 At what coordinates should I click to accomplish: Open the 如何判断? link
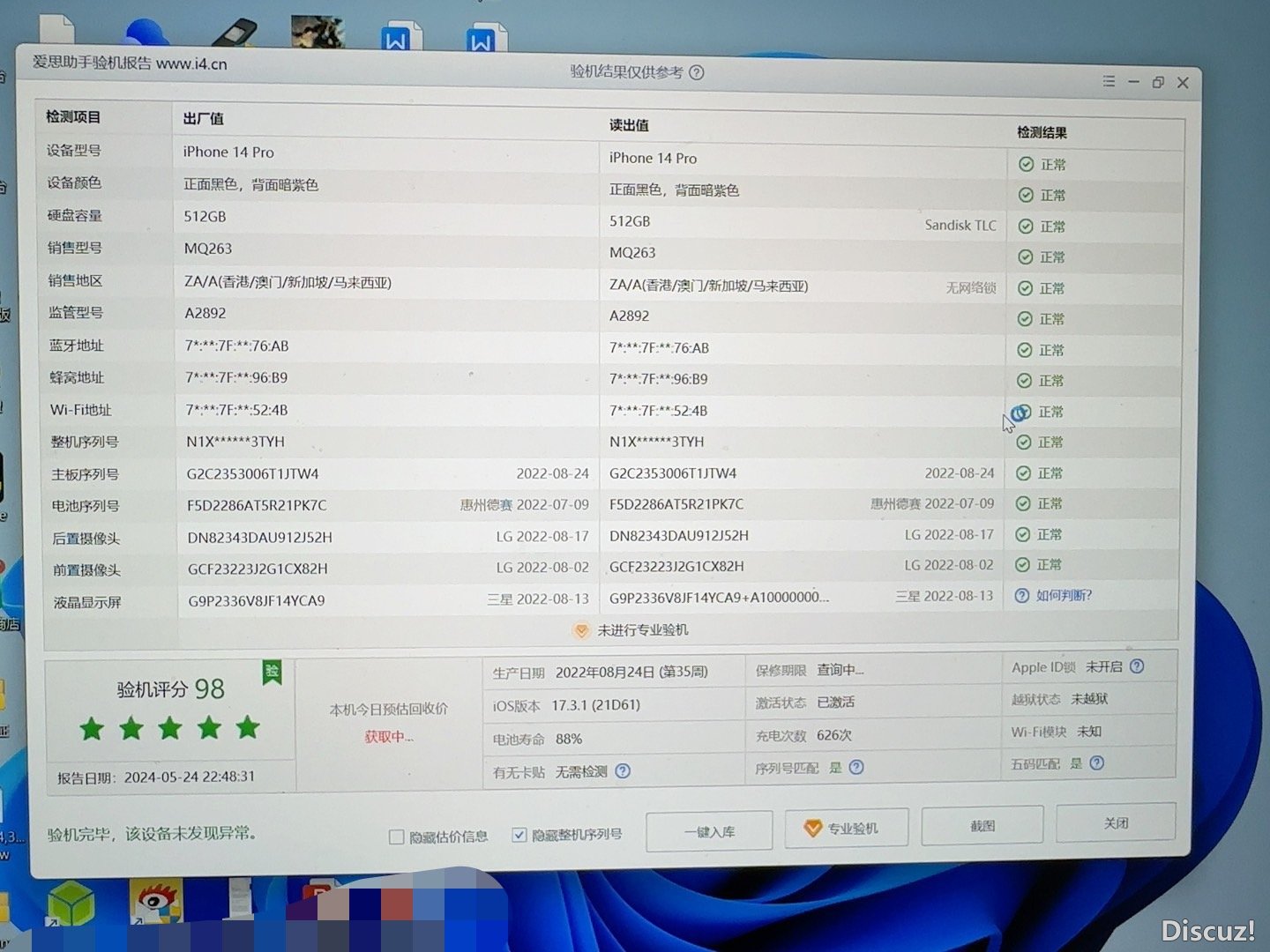tap(1064, 596)
